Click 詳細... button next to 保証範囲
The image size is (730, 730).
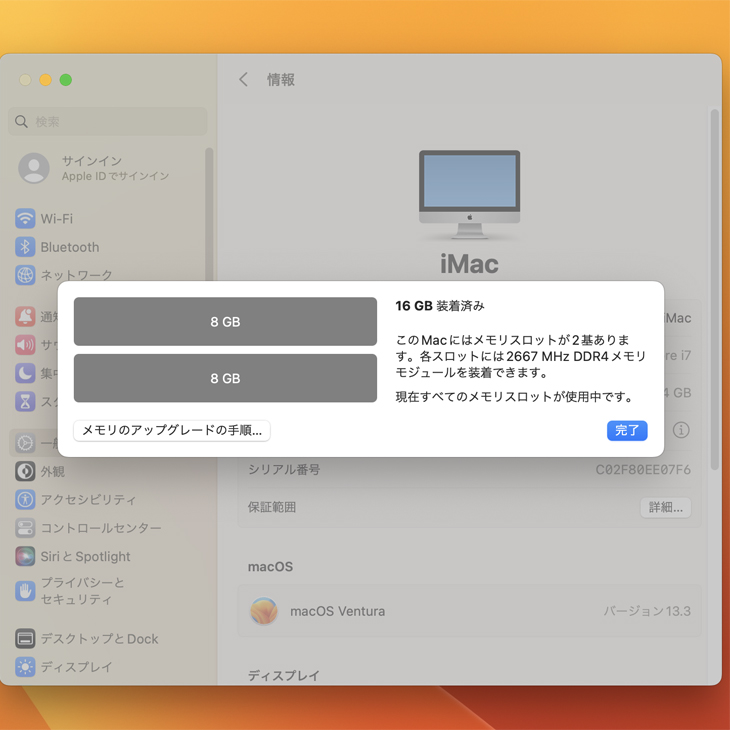click(665, 507)
